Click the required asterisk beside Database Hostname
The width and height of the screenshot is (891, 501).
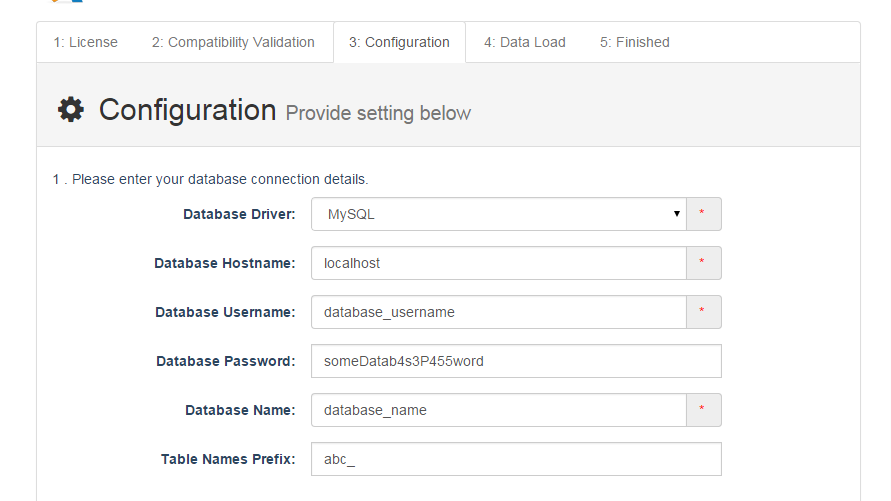coord(703,263)
